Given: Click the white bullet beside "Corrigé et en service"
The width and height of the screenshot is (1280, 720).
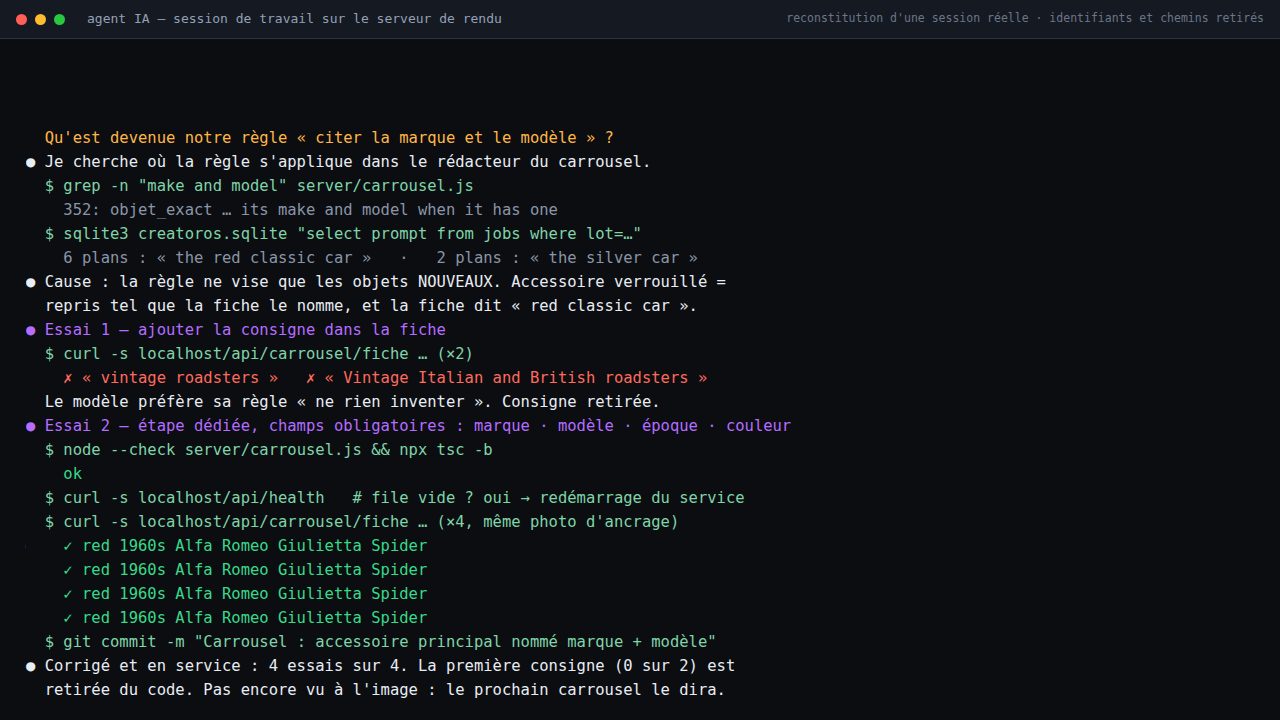Looking at the screenshot, I should point(31,666).
